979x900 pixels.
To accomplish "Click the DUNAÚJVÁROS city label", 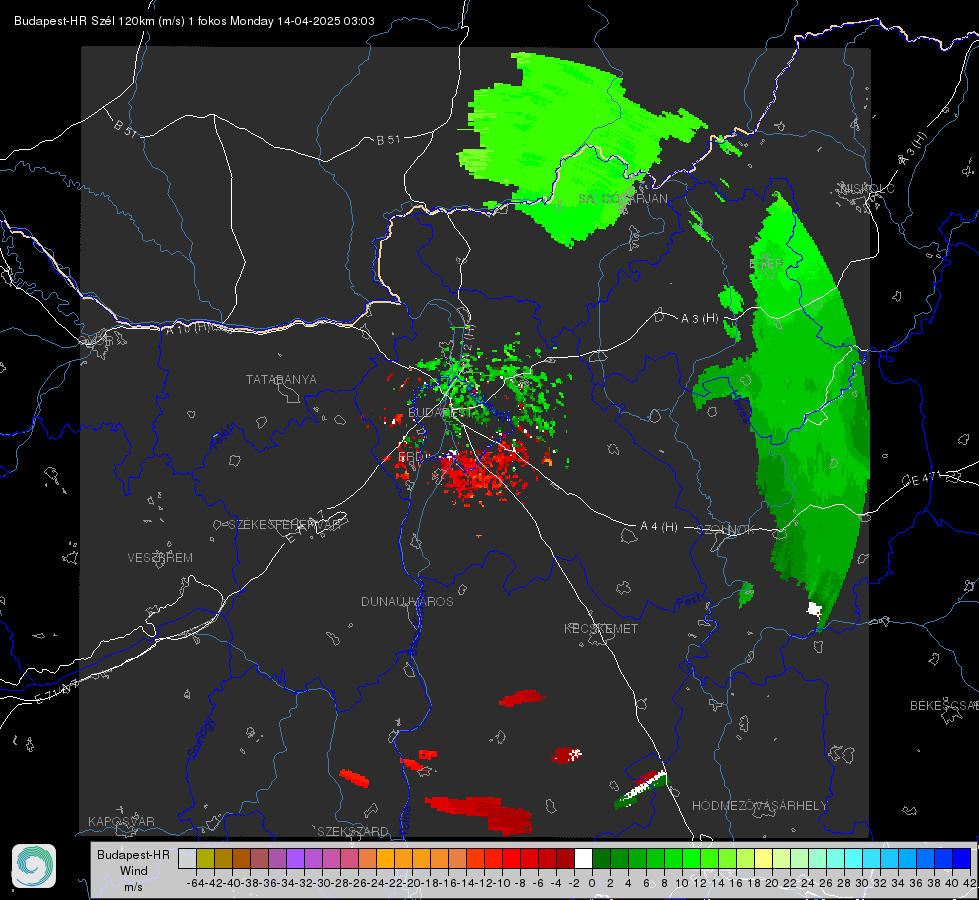I will point(407,601).
